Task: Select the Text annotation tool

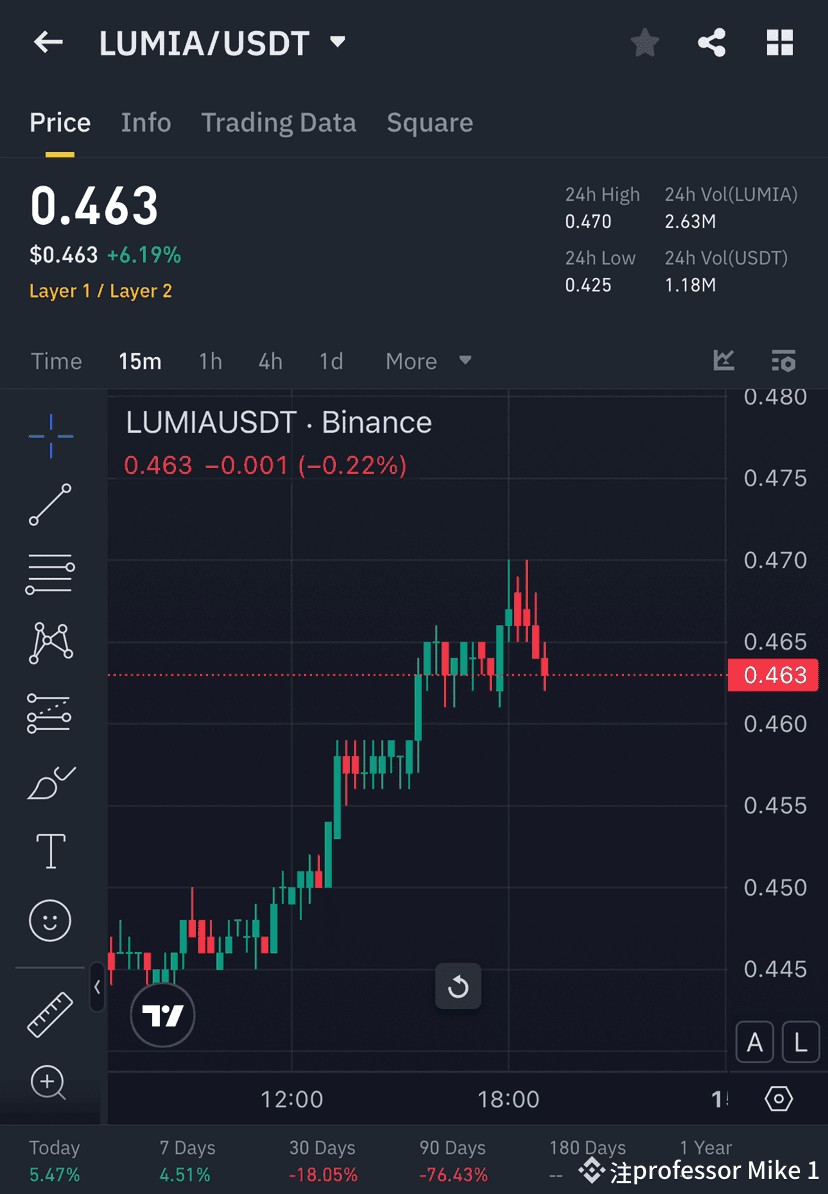Action: tap(50, 851)
